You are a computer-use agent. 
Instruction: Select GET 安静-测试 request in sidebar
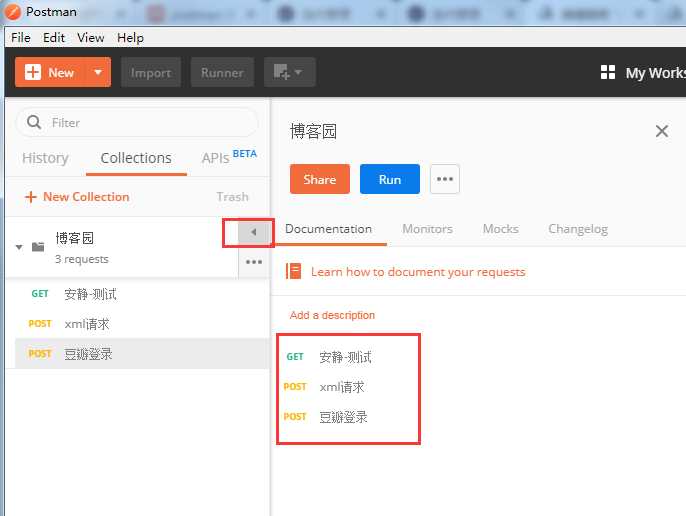point(142,294)
